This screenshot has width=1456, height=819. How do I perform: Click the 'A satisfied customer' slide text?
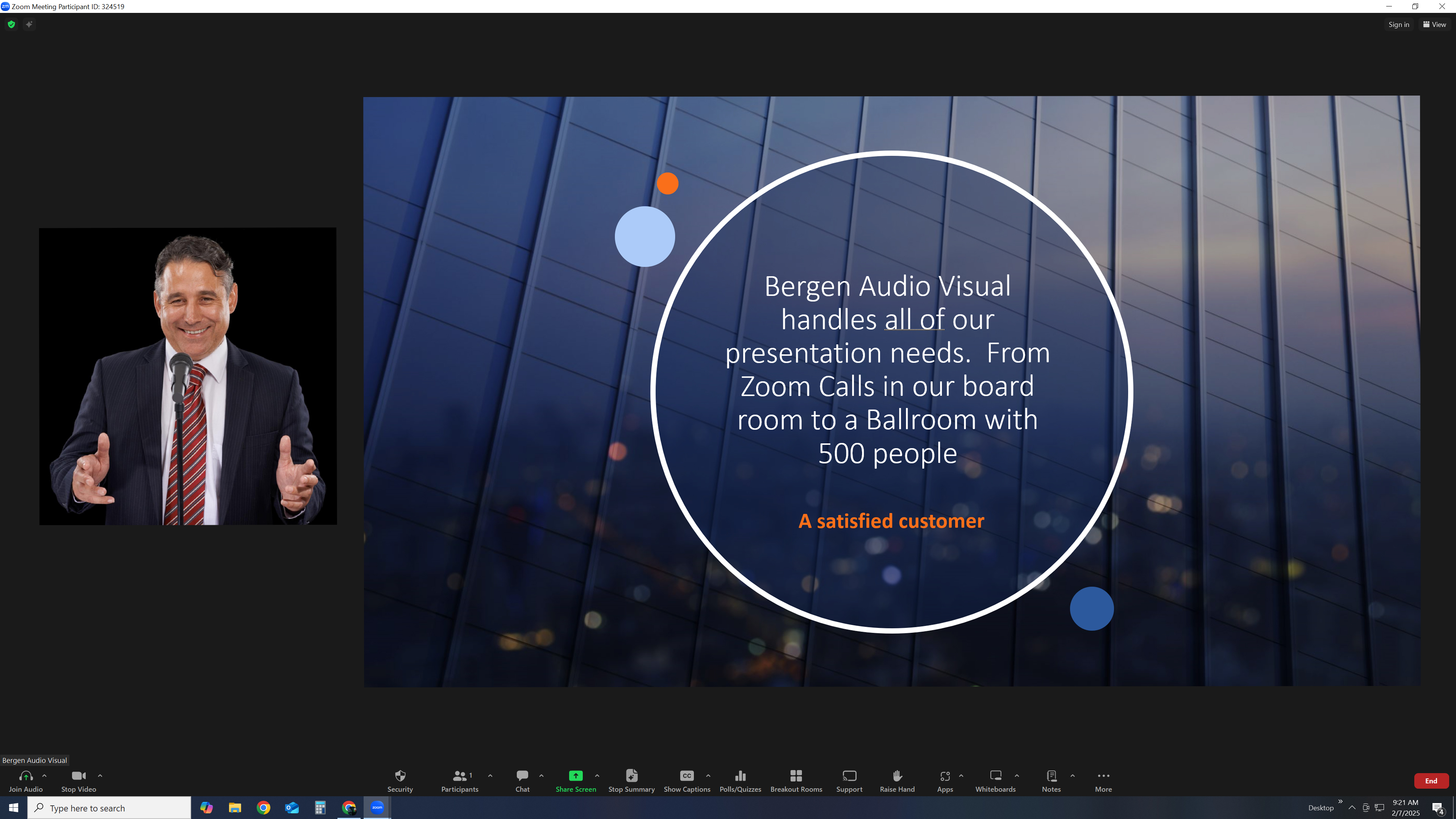pos(891,521)
